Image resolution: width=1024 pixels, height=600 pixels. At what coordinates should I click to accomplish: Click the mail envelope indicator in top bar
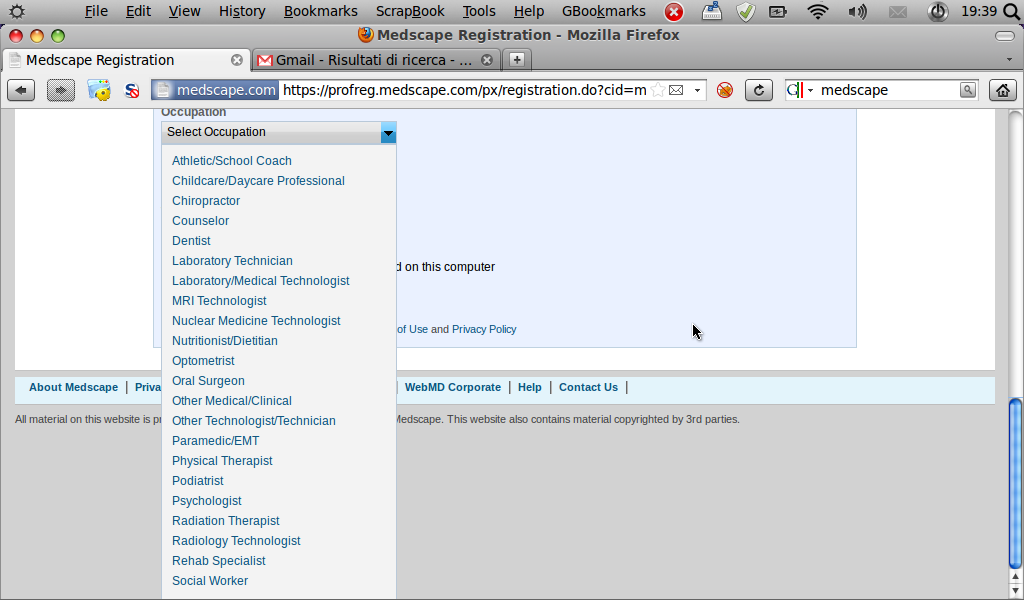(898, 12)
